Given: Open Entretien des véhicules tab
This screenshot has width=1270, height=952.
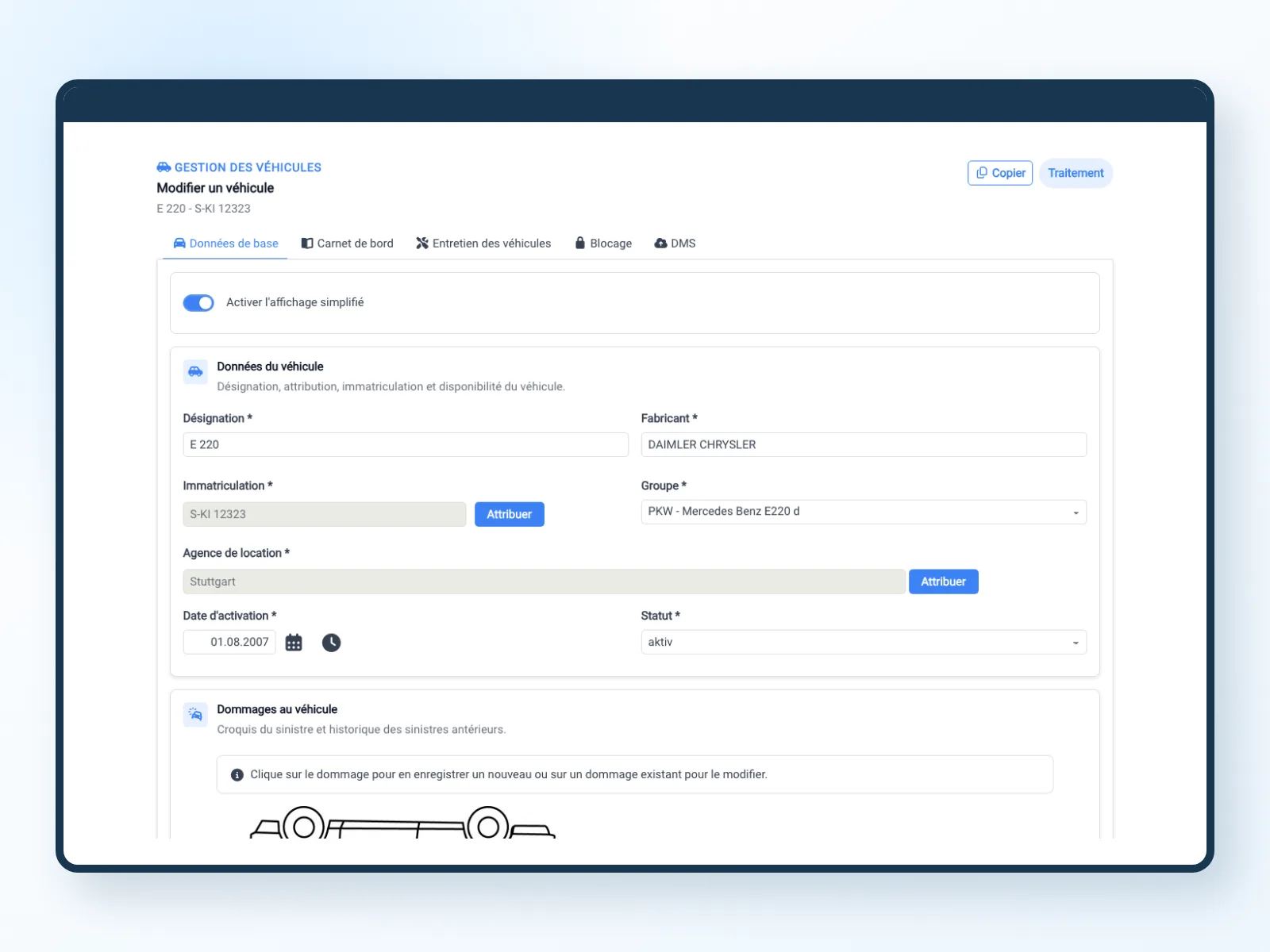Looking at the screenshot, I should point(483,244).
